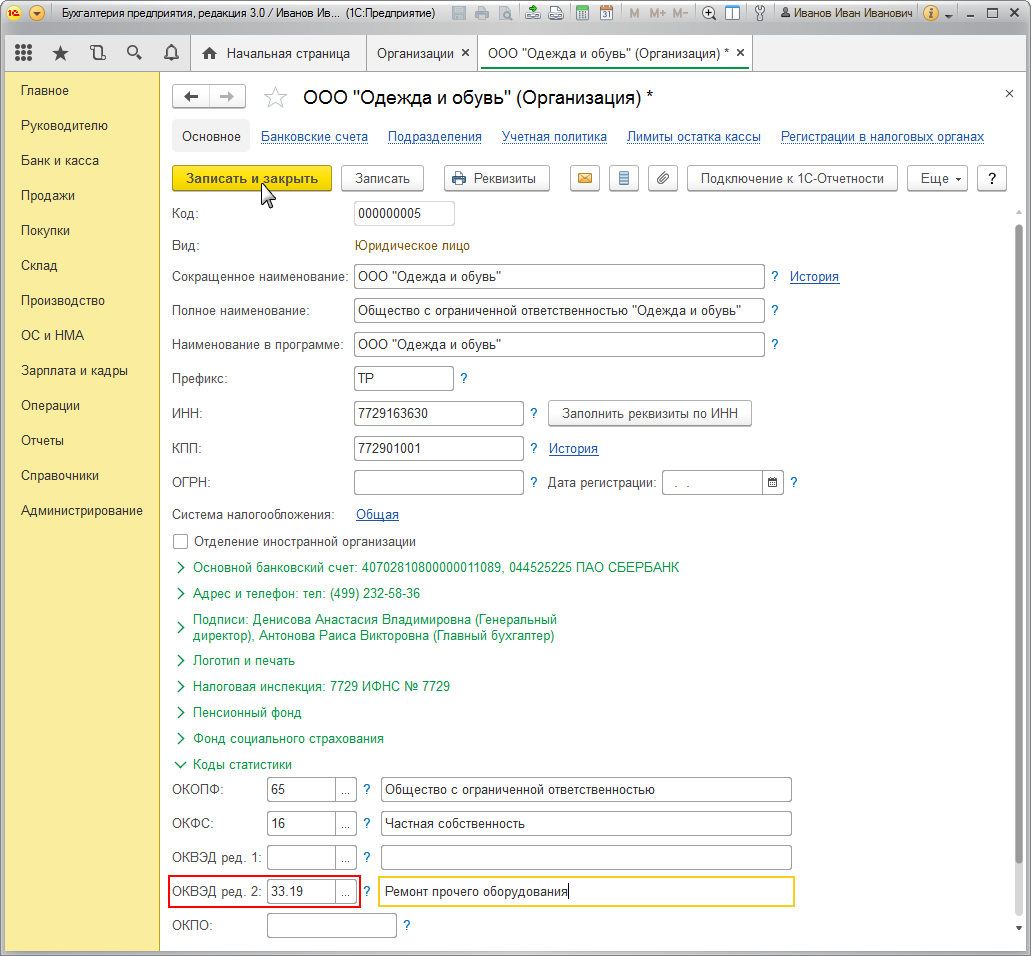
Task: Expand Адрес и телефон section
Action: tap(181, 594)
